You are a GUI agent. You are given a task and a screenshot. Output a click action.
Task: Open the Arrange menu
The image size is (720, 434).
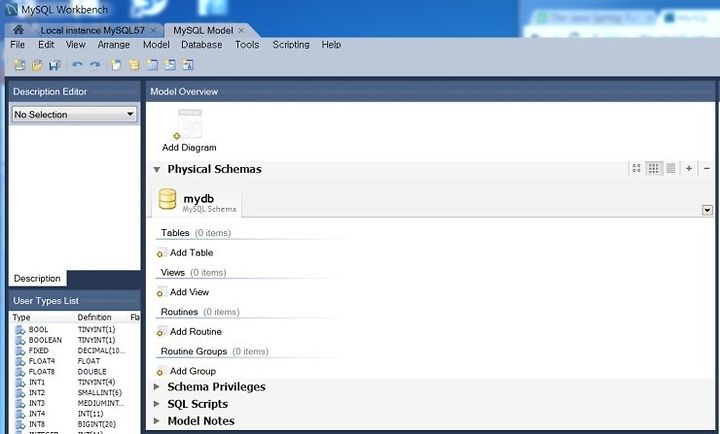(113, 45)
